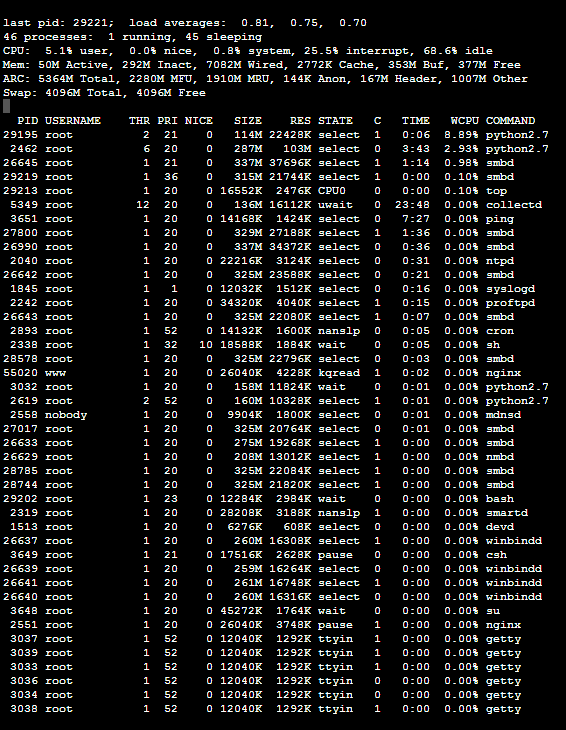The height and width of the screenshot is (730, 566).
Task: Select the 'cron' command name
Action: (x=500, y=331)
